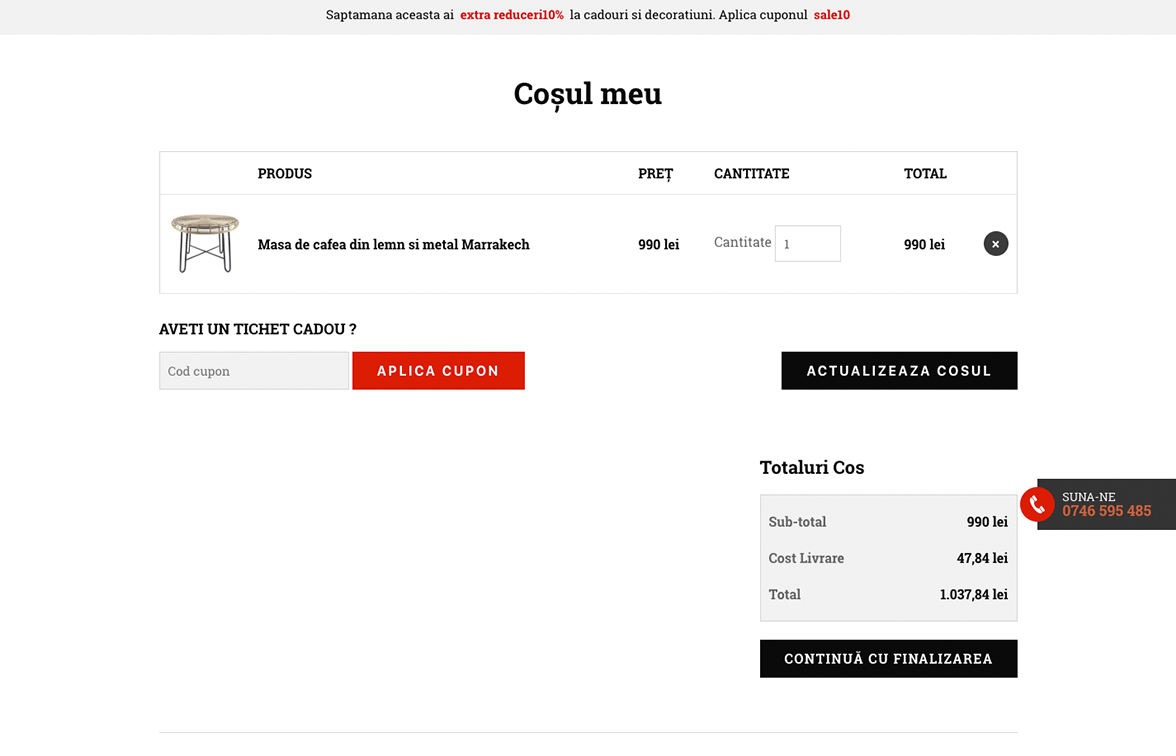Select the sale10 coupon code text
The image size is (1176, 756).
pyautogui.click(x=831, y=15)
